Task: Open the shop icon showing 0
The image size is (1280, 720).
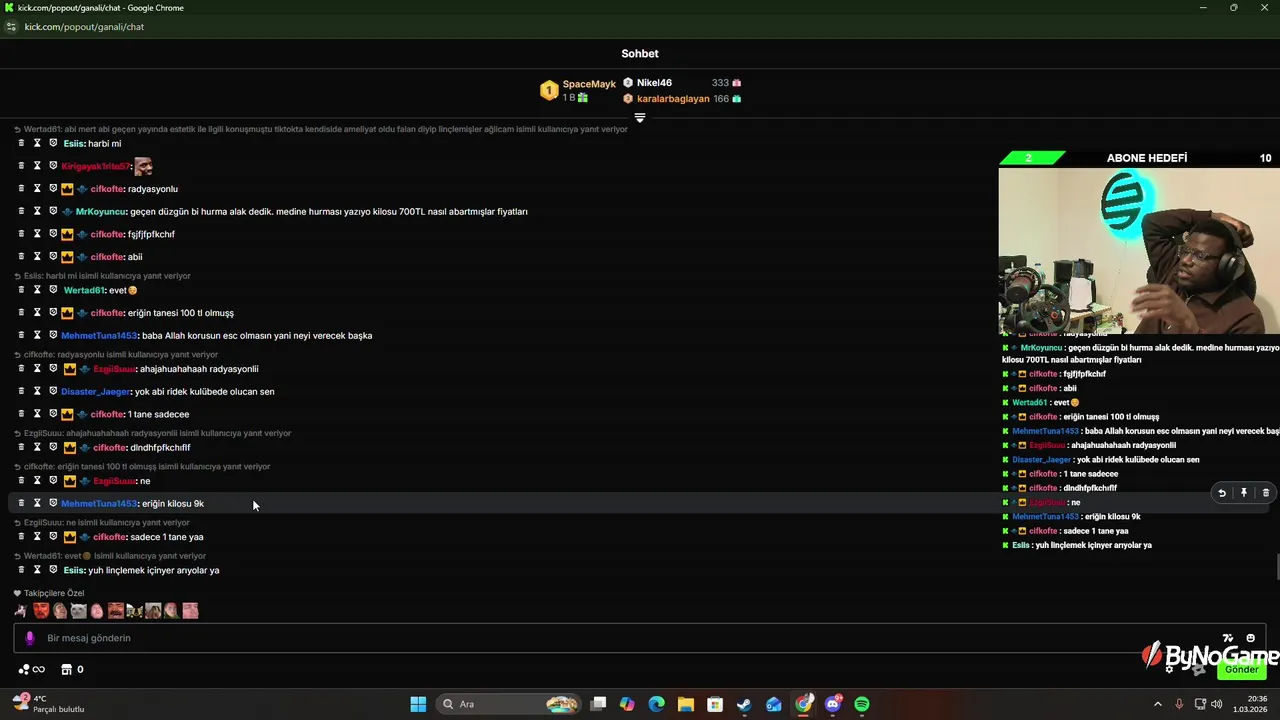Action: 72,669
